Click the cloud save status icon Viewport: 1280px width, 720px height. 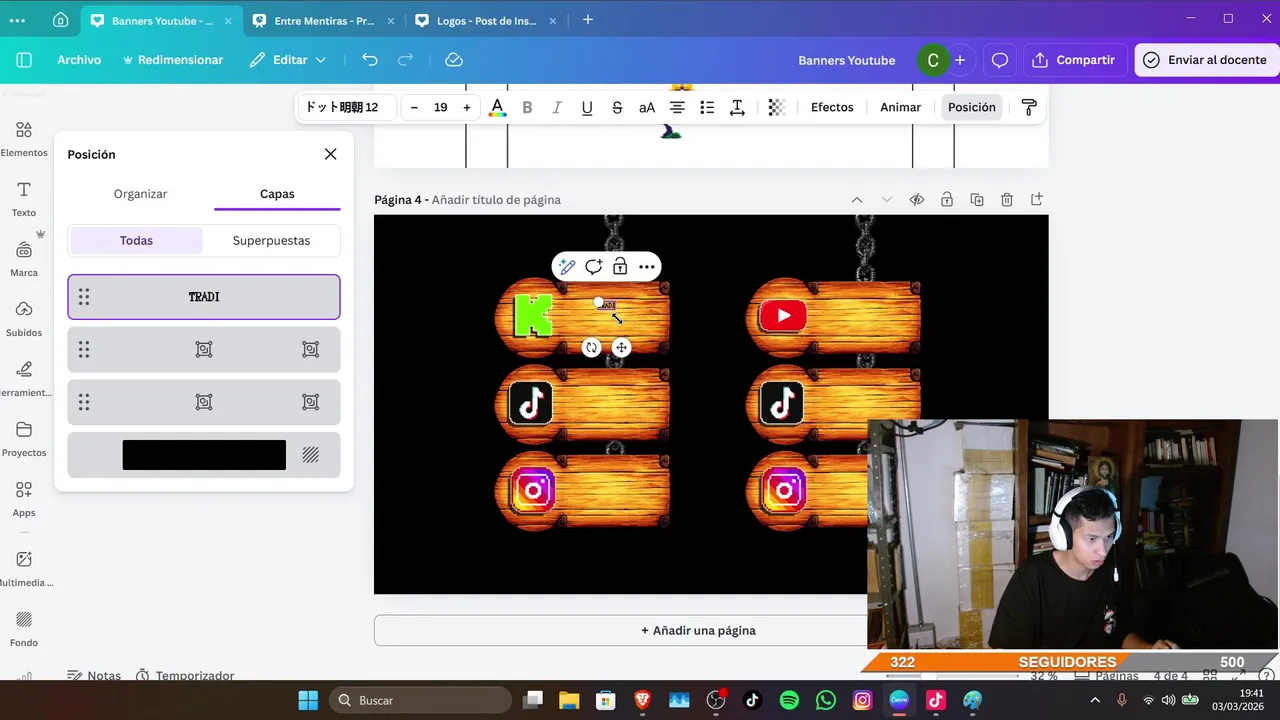point(454,60)
